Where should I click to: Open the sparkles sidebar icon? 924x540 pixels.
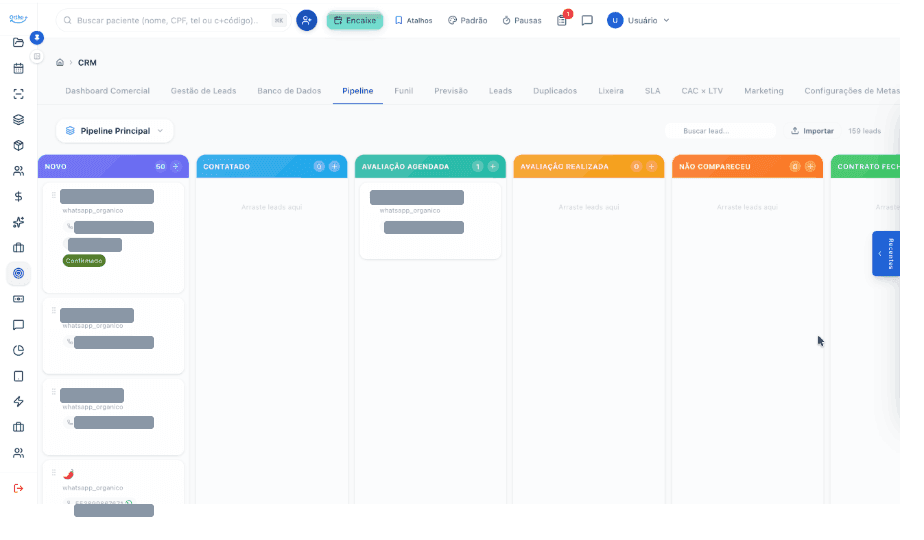18,222
